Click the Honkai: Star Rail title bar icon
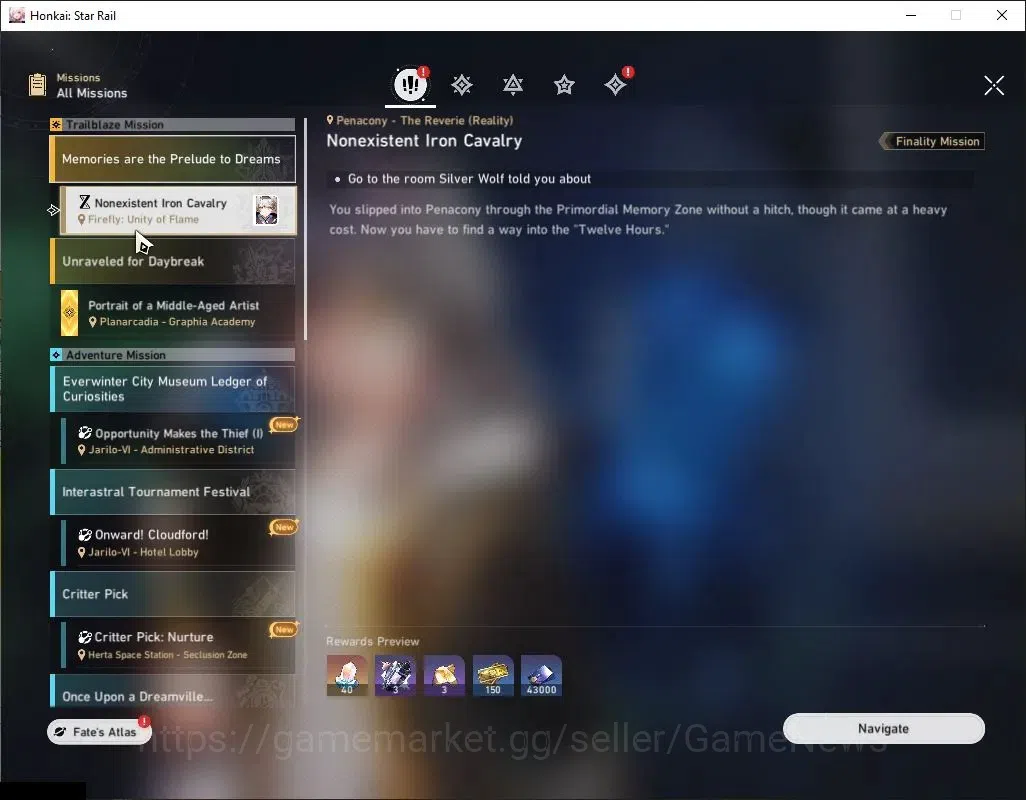Viewport: 1026px width, 800px height. tap(17, 15)
